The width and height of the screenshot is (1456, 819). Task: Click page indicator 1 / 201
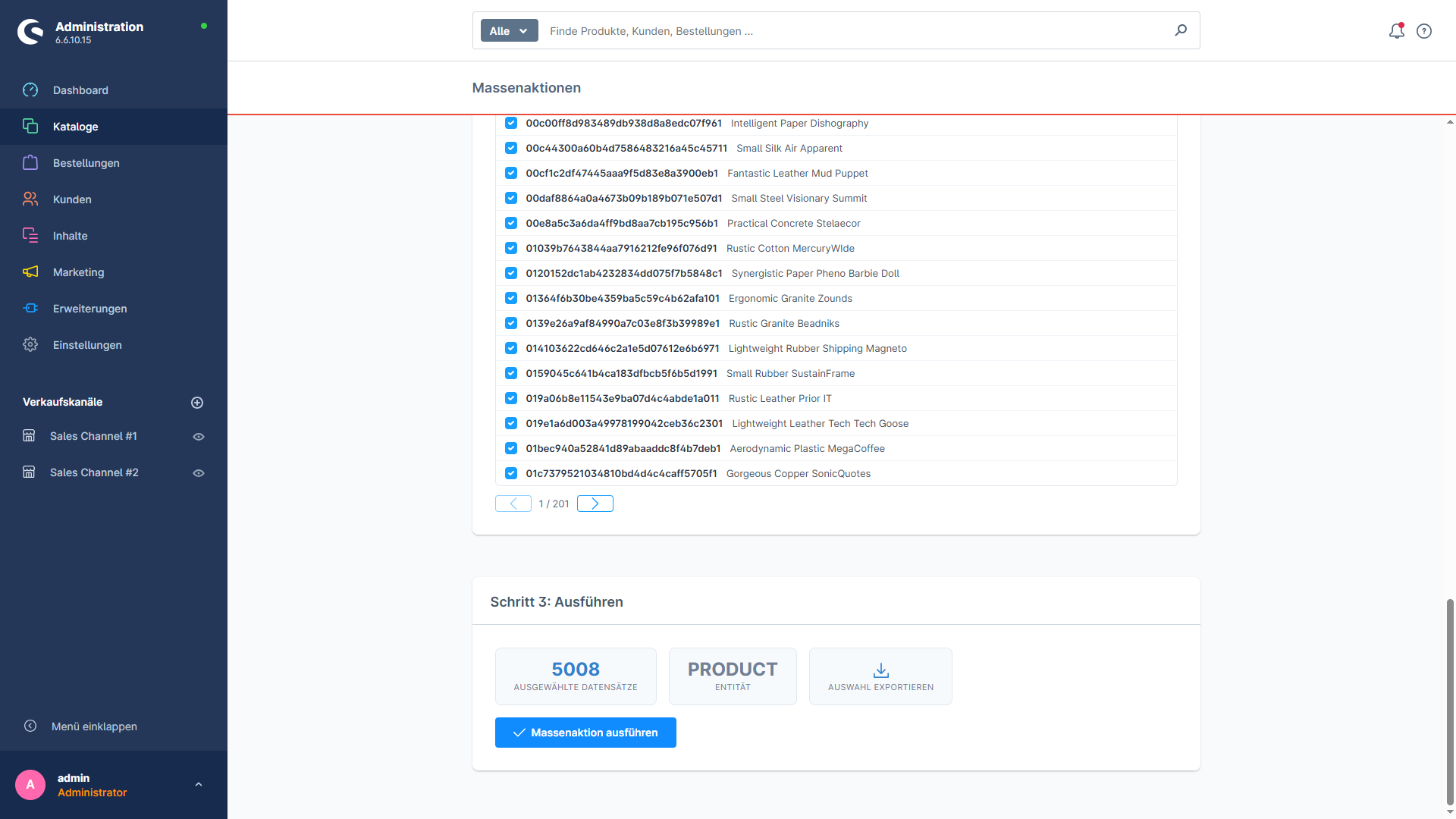coord(554,504)
